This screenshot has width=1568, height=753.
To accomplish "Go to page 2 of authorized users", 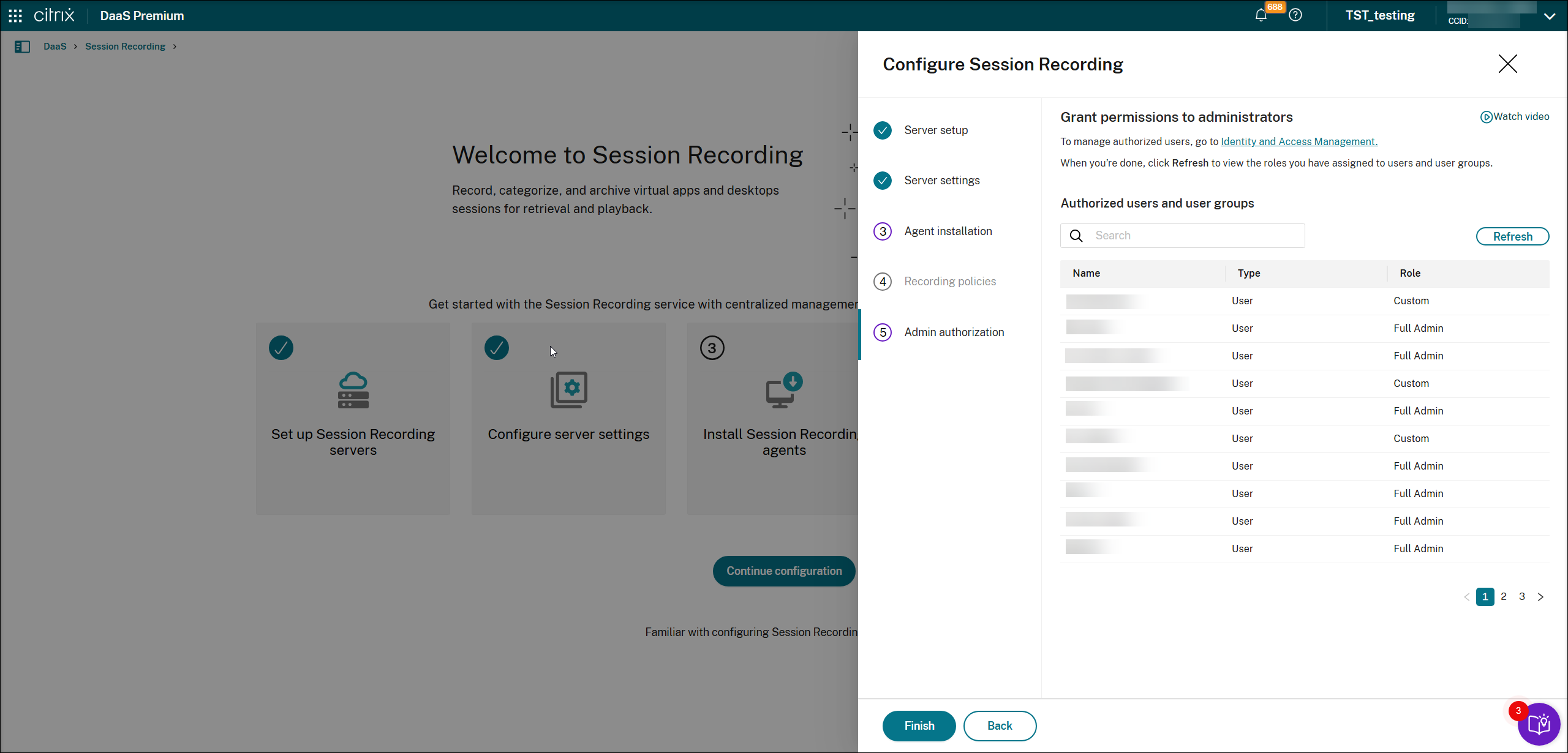I will coord(1504,596).
